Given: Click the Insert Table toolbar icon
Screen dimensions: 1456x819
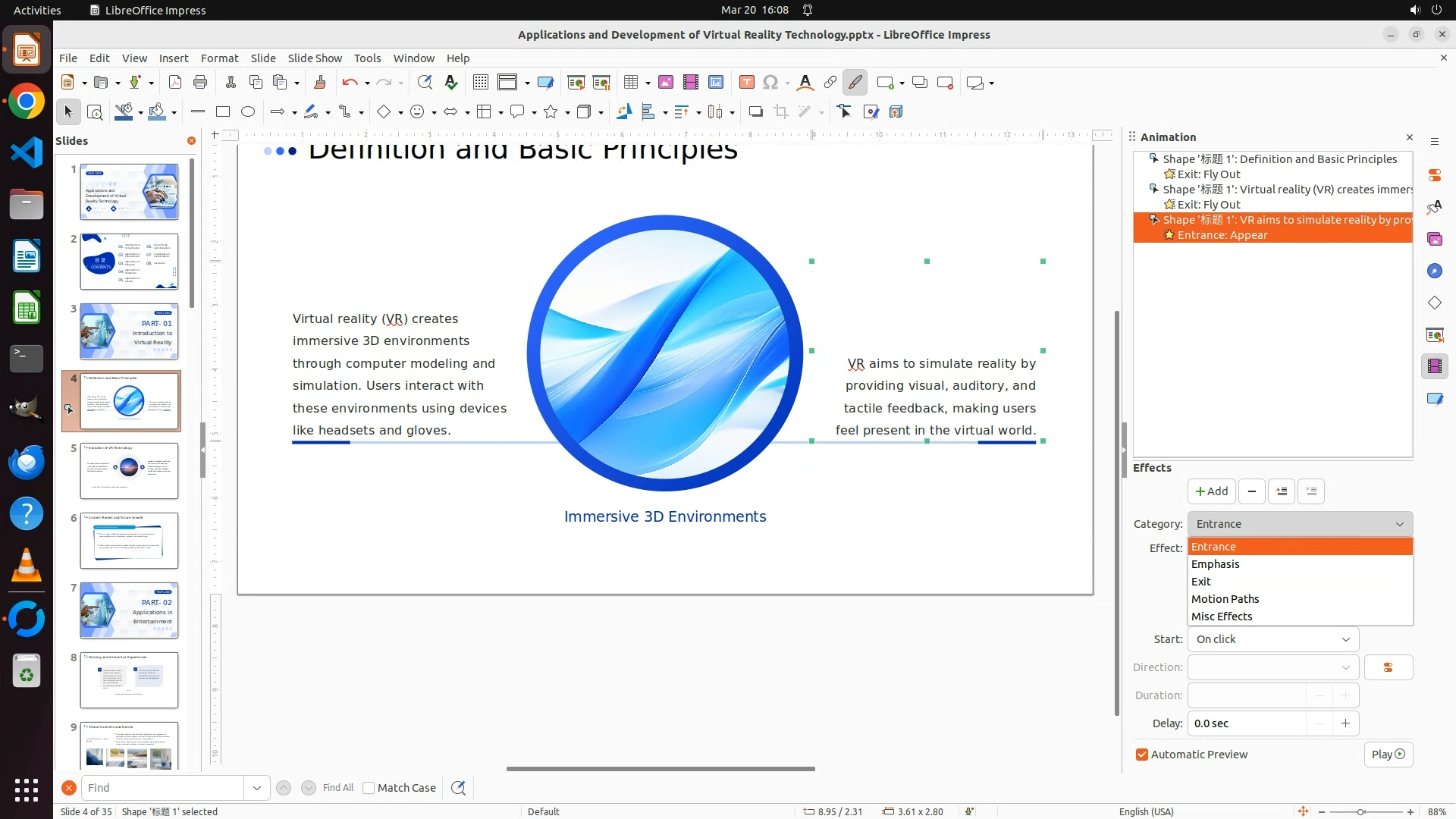Looking at the screenshot, I should click(x=630, y=83).
